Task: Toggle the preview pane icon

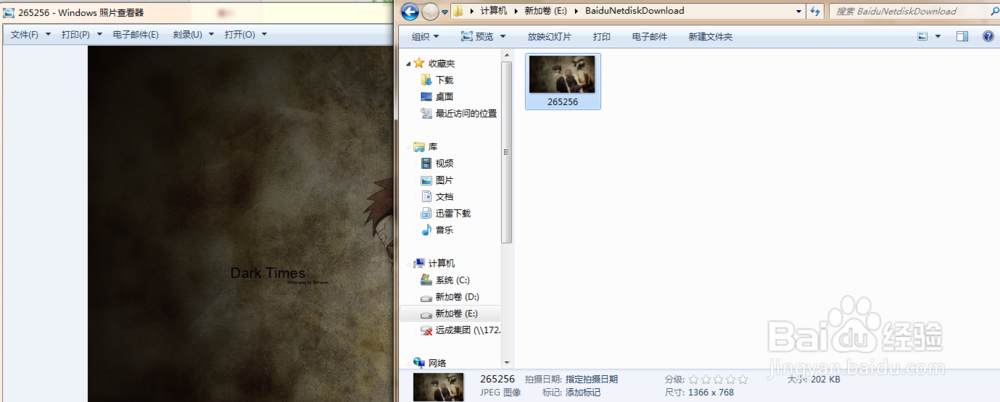Action: click(x=962, y=37)
